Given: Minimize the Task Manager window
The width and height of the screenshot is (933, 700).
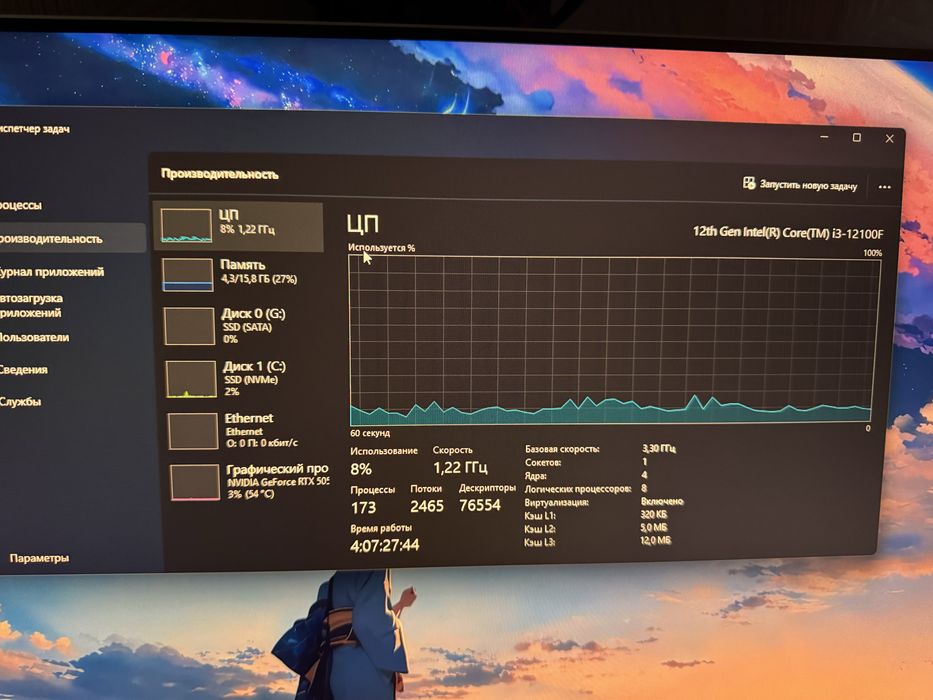Looking at the screenshot, I should point(824,137).
